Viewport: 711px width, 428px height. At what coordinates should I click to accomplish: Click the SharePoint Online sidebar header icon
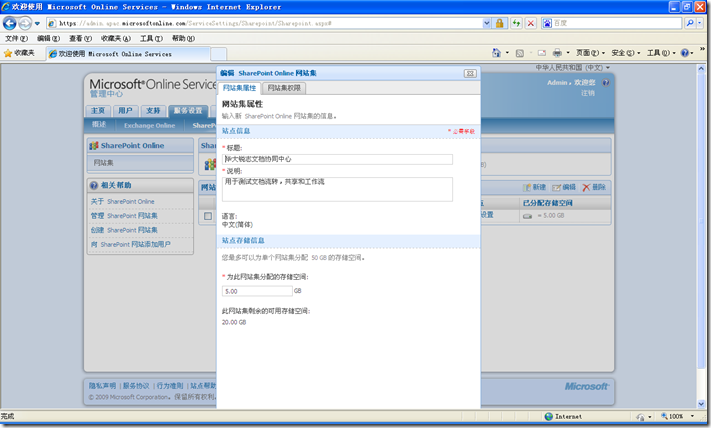click(x=94, y=146)
